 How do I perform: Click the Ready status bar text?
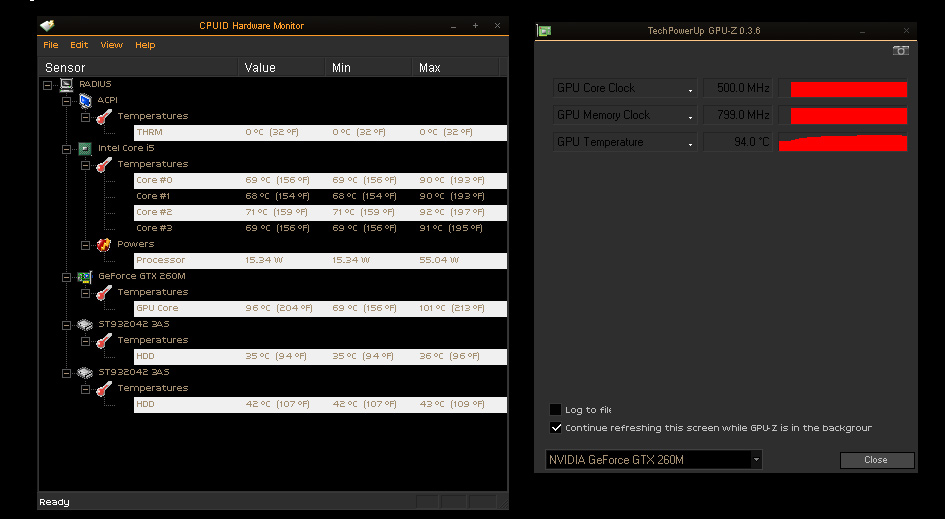pos(54,502)
